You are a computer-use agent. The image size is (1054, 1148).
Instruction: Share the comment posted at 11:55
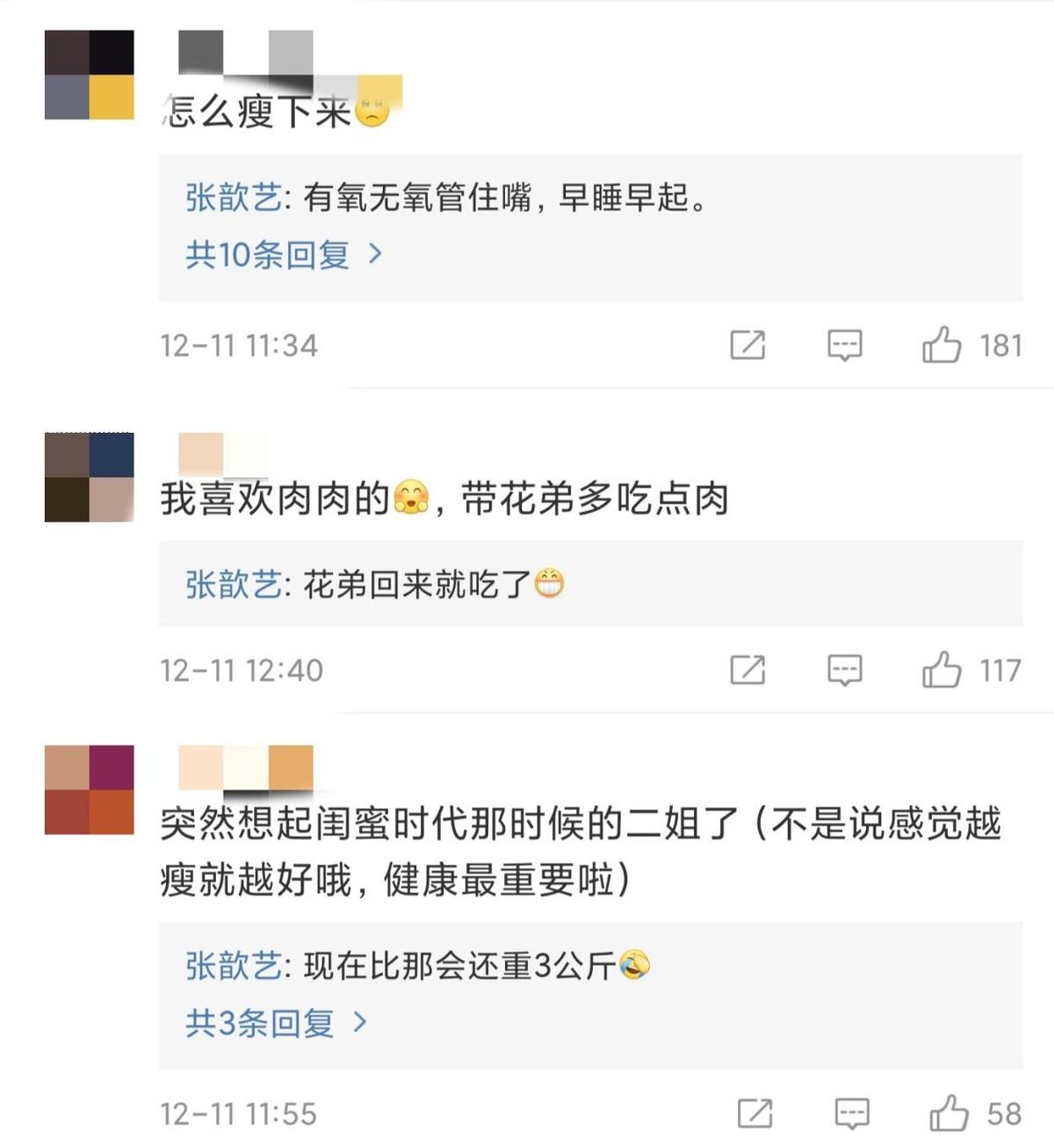[755, 1114]
